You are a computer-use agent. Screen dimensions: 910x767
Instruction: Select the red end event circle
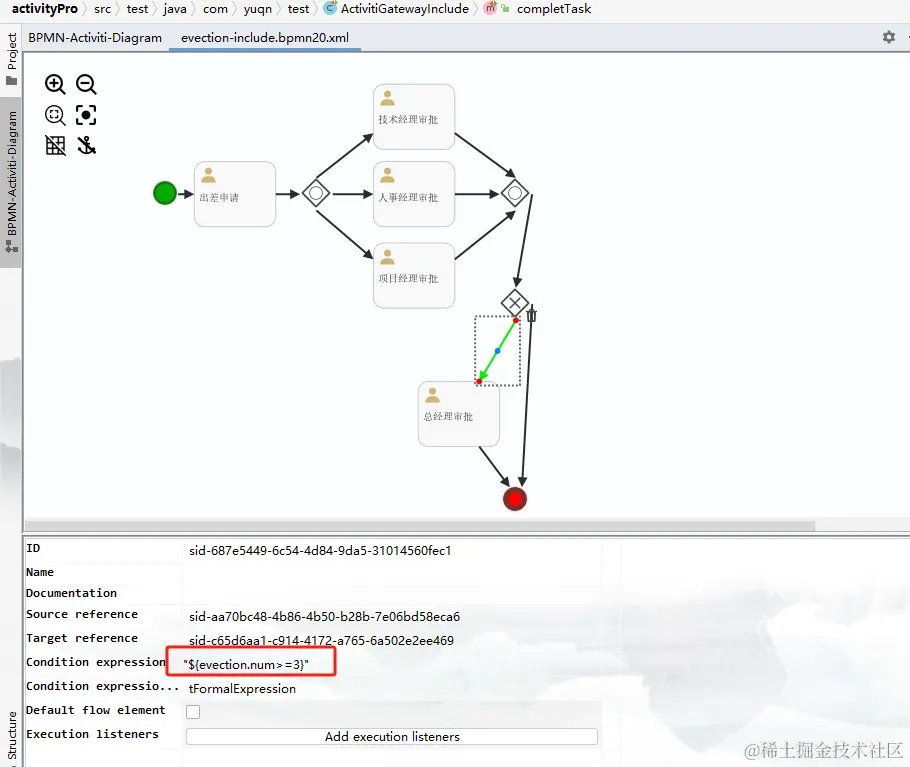point(515,499)
